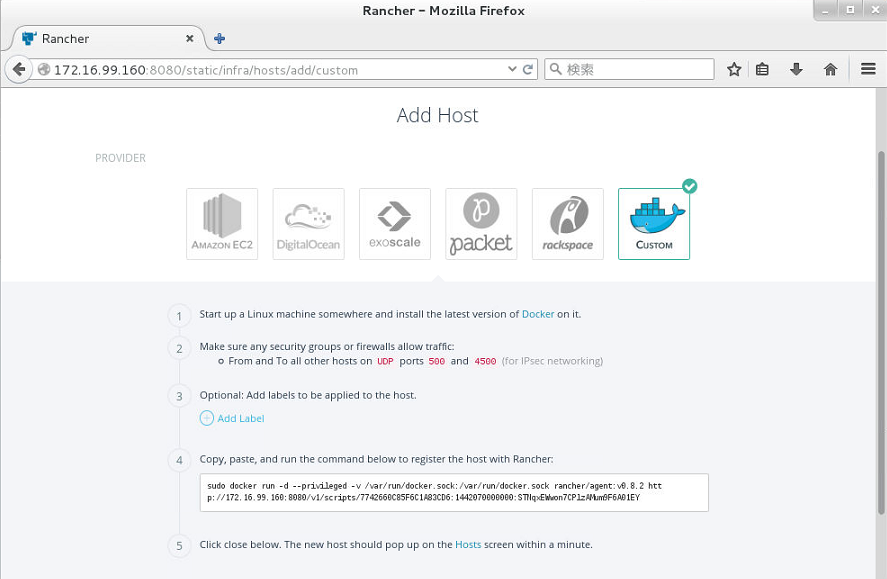
Task: Choose the Rackspace provider tile
Action: click(x=567, y=224)
